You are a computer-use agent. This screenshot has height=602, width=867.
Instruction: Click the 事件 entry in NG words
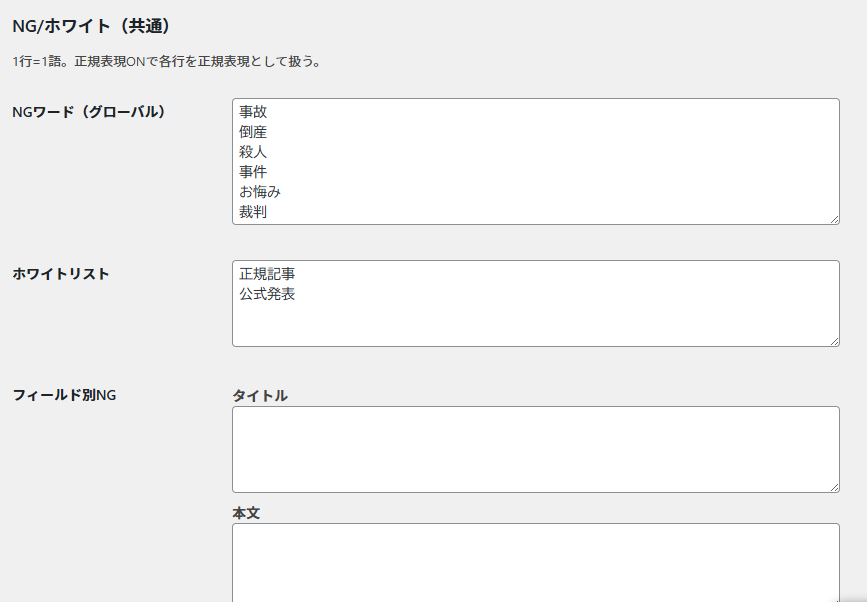pyautogui.click(x=253, y=172)
